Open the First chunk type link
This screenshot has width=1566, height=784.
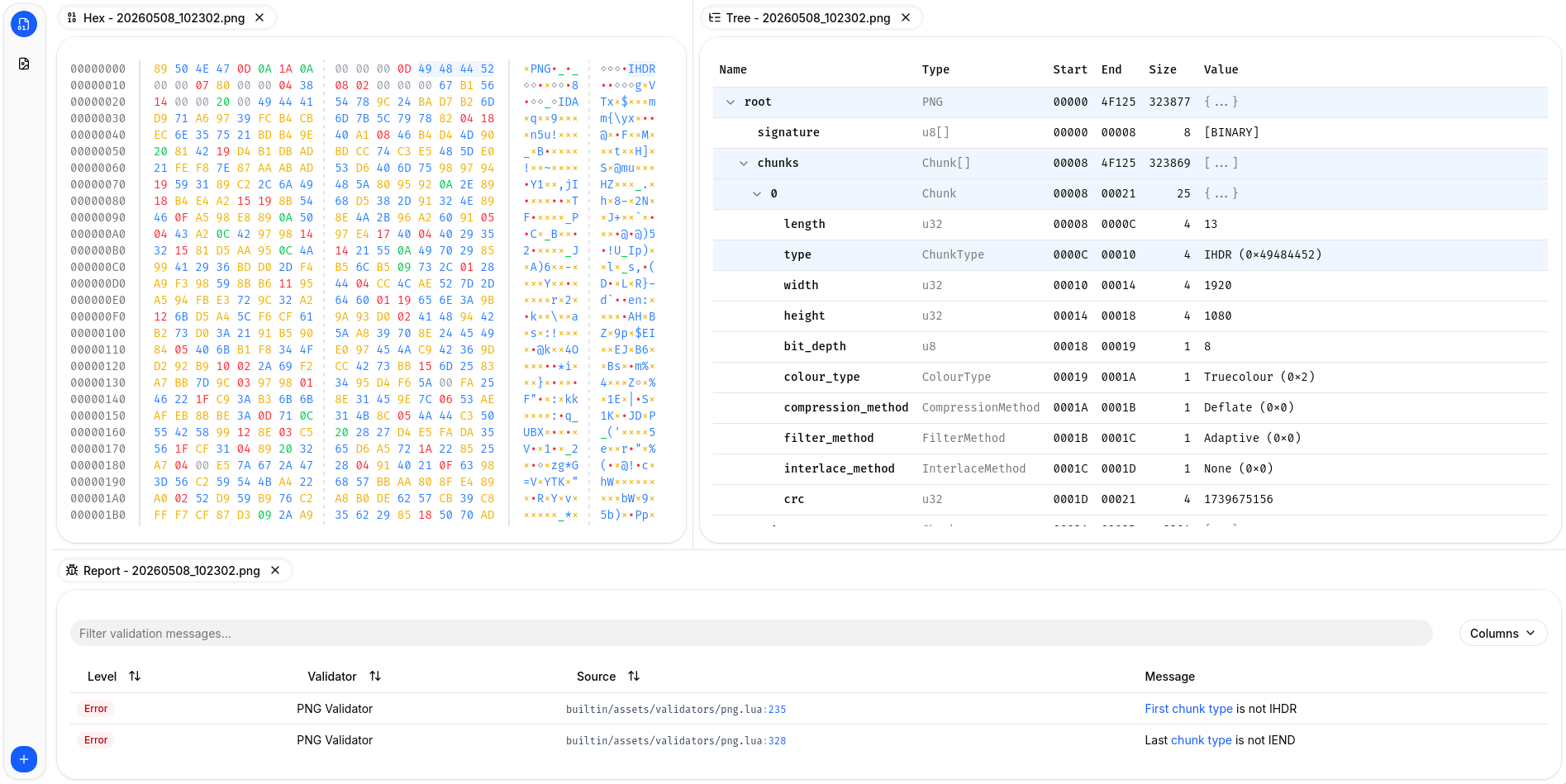tap(1188, 709)
